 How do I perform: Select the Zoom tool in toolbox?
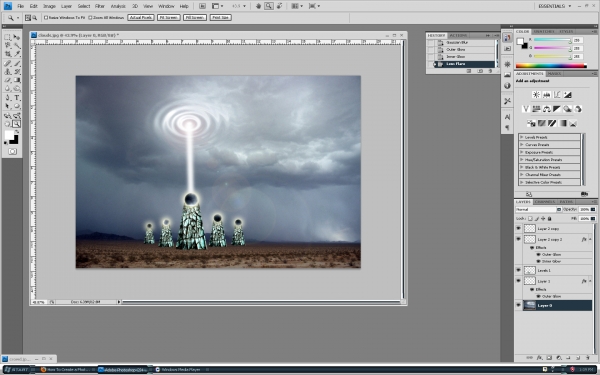[16, 124]
